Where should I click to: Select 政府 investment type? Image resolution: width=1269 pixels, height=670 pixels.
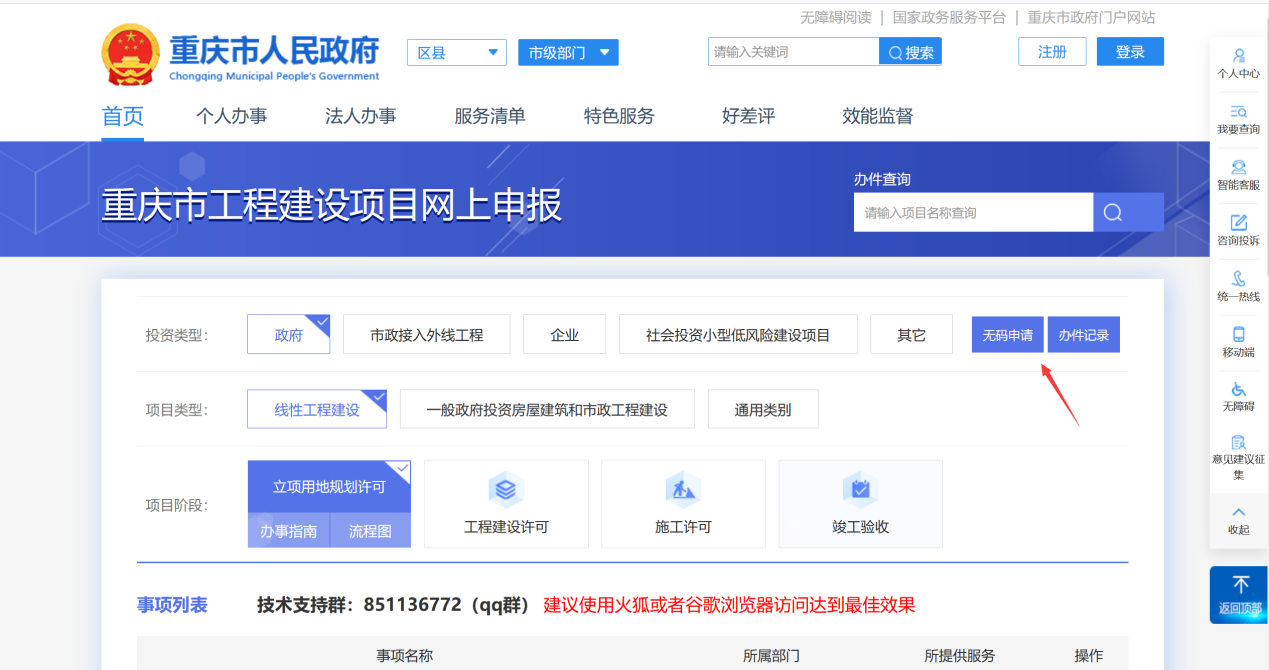288,335
